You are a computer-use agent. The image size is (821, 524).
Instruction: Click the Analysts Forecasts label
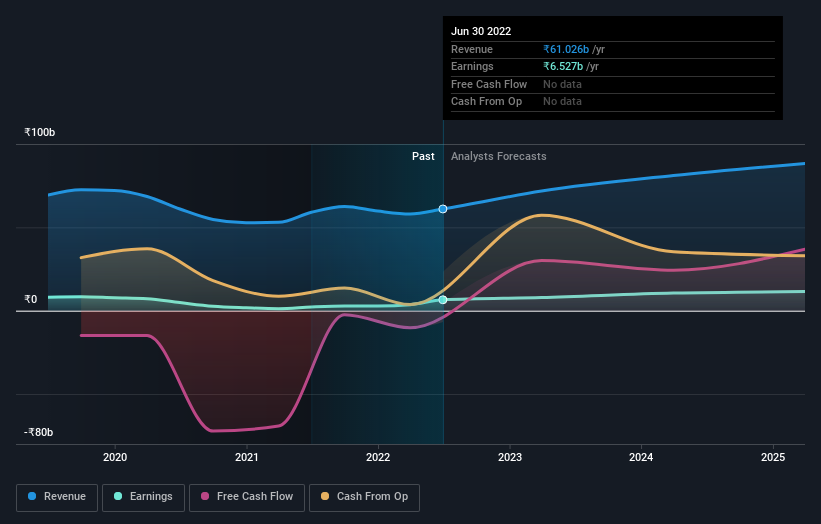click(498, 157)
